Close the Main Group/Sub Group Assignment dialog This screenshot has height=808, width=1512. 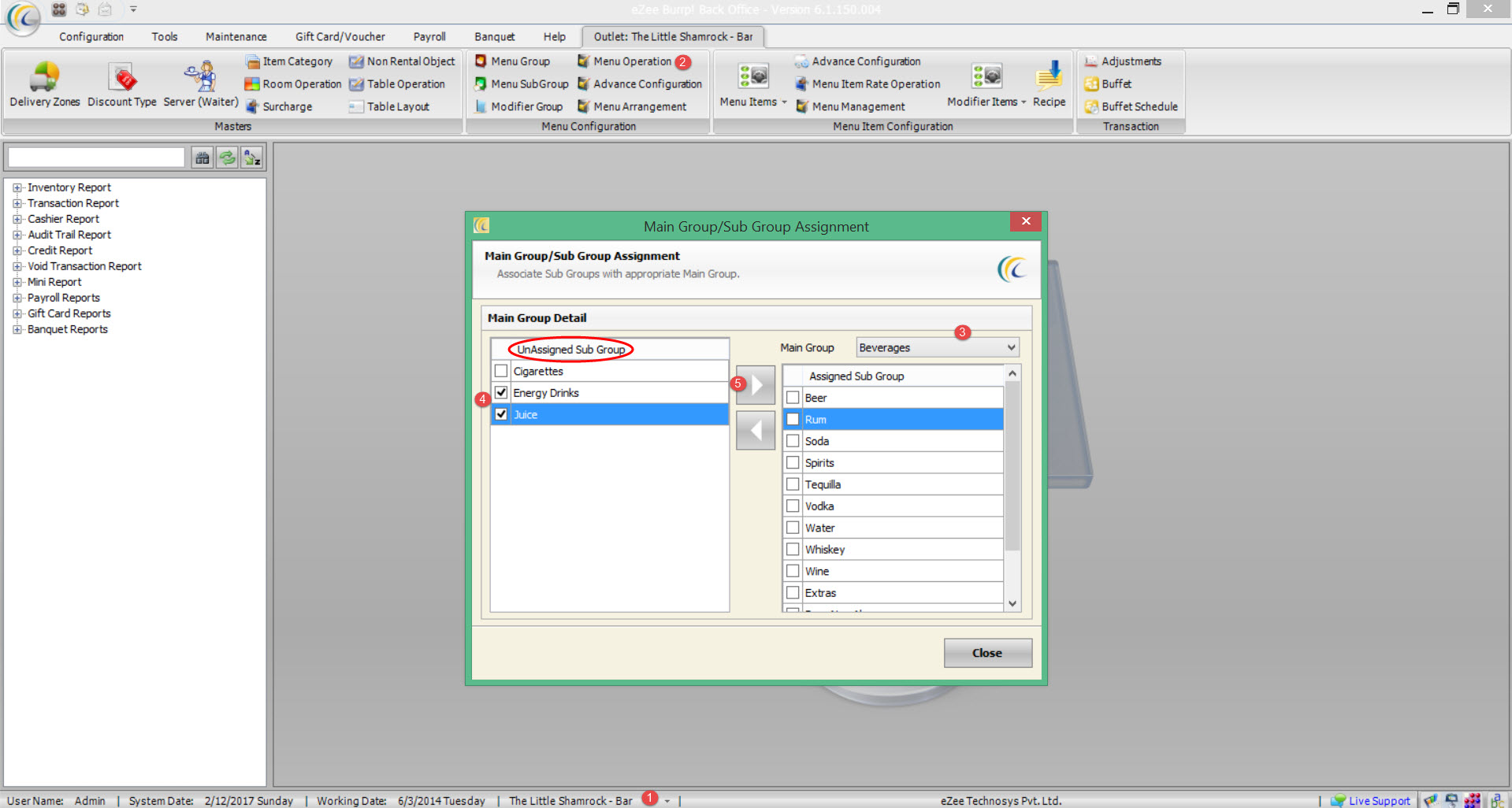pyautogui.click(x=987, y=653)
